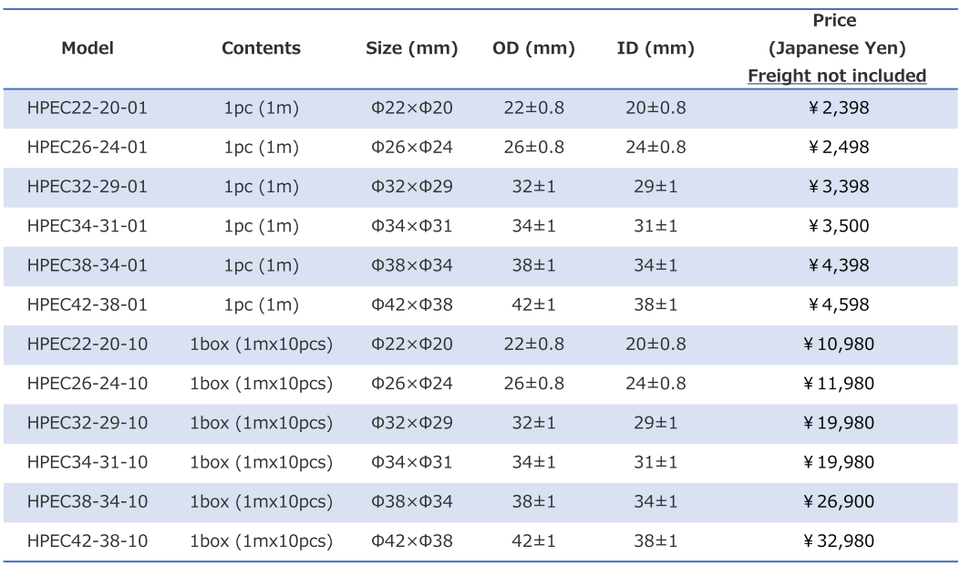Click the underlined Freight not included text
The width and height of the screenshot is (960, 566).
coord(836,75)
